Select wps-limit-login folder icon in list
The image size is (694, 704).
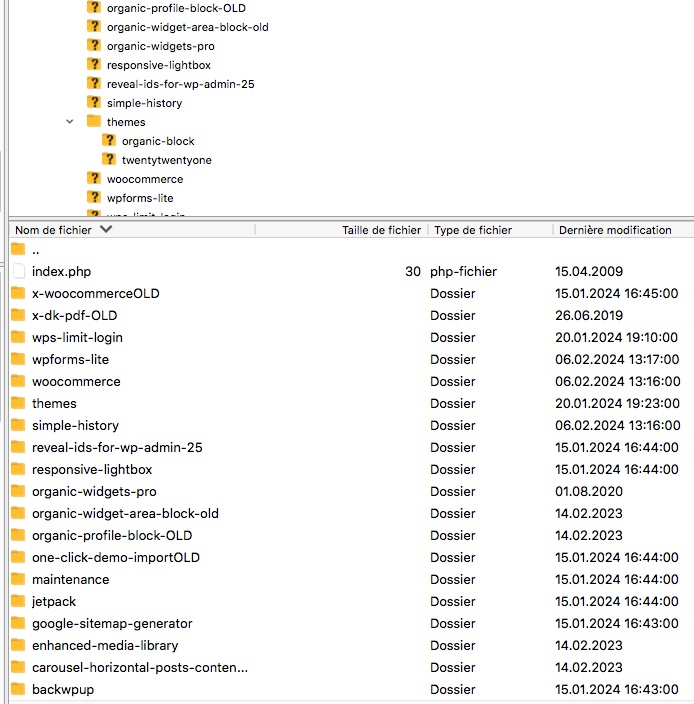click(x=18, y=337)
